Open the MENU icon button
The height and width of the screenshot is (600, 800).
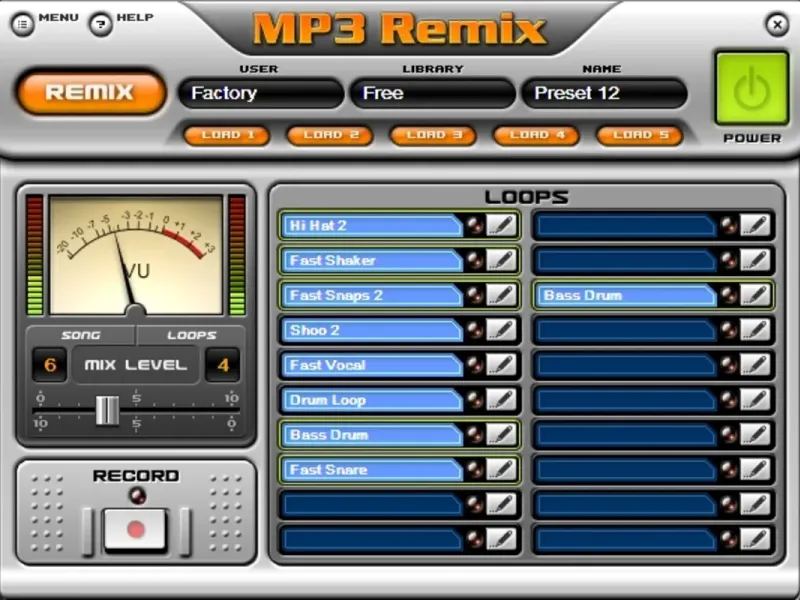pyautogui.click(x=22, y=24)
